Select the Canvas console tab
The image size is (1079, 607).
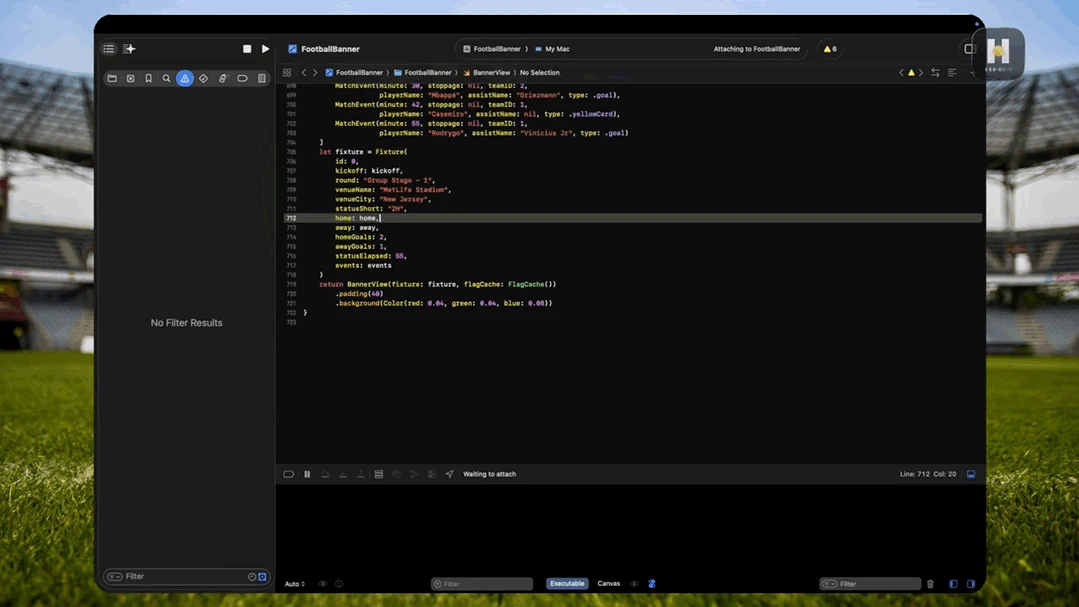click(x=608, y=584)
